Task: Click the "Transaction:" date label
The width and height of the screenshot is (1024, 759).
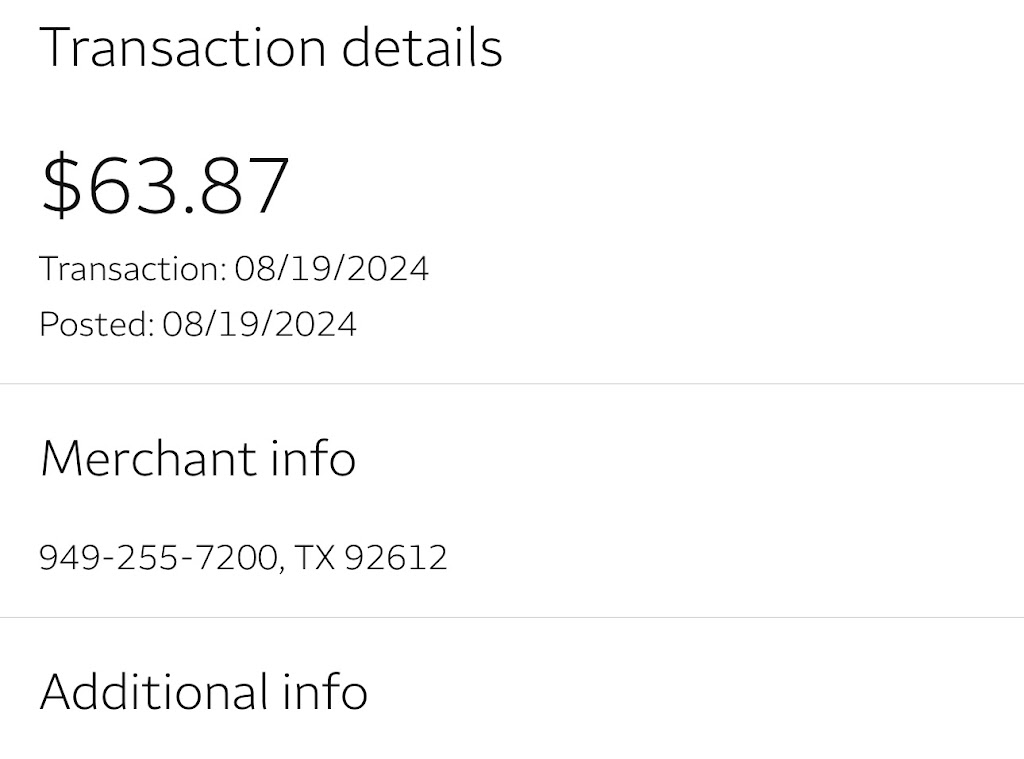Action: 133,269
